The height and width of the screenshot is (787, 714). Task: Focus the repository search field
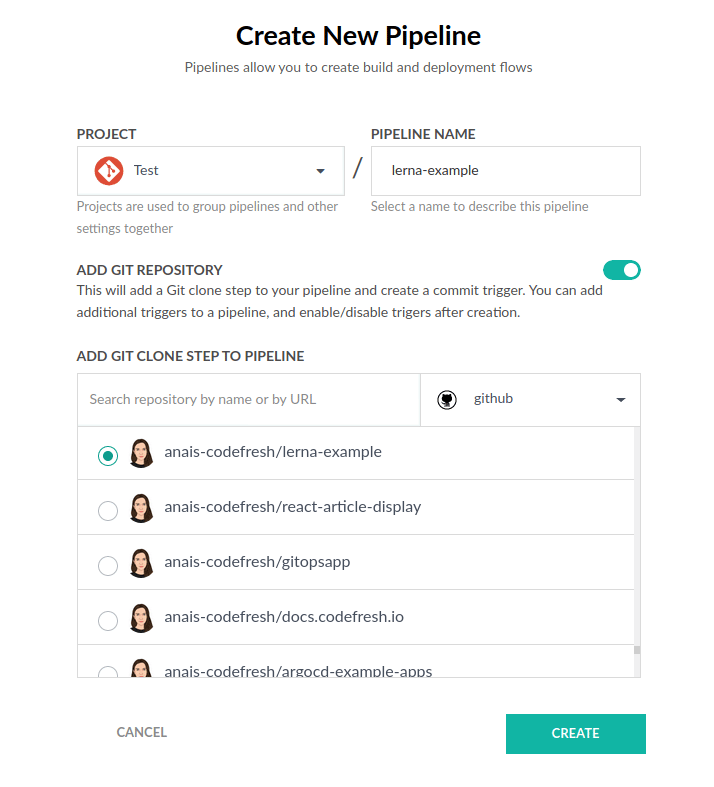click(x=248, y=399)
